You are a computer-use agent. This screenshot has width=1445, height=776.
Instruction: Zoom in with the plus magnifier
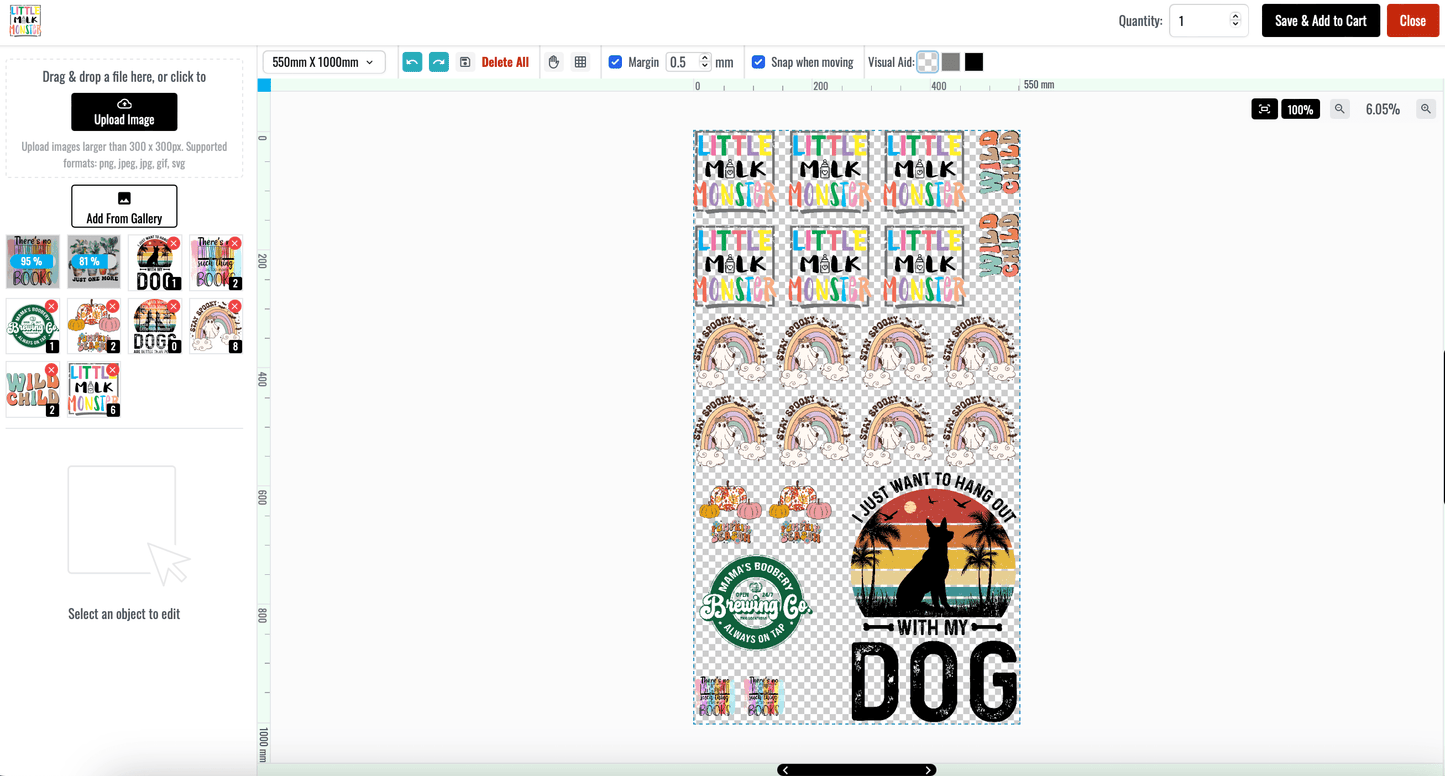click(1426, 109)
